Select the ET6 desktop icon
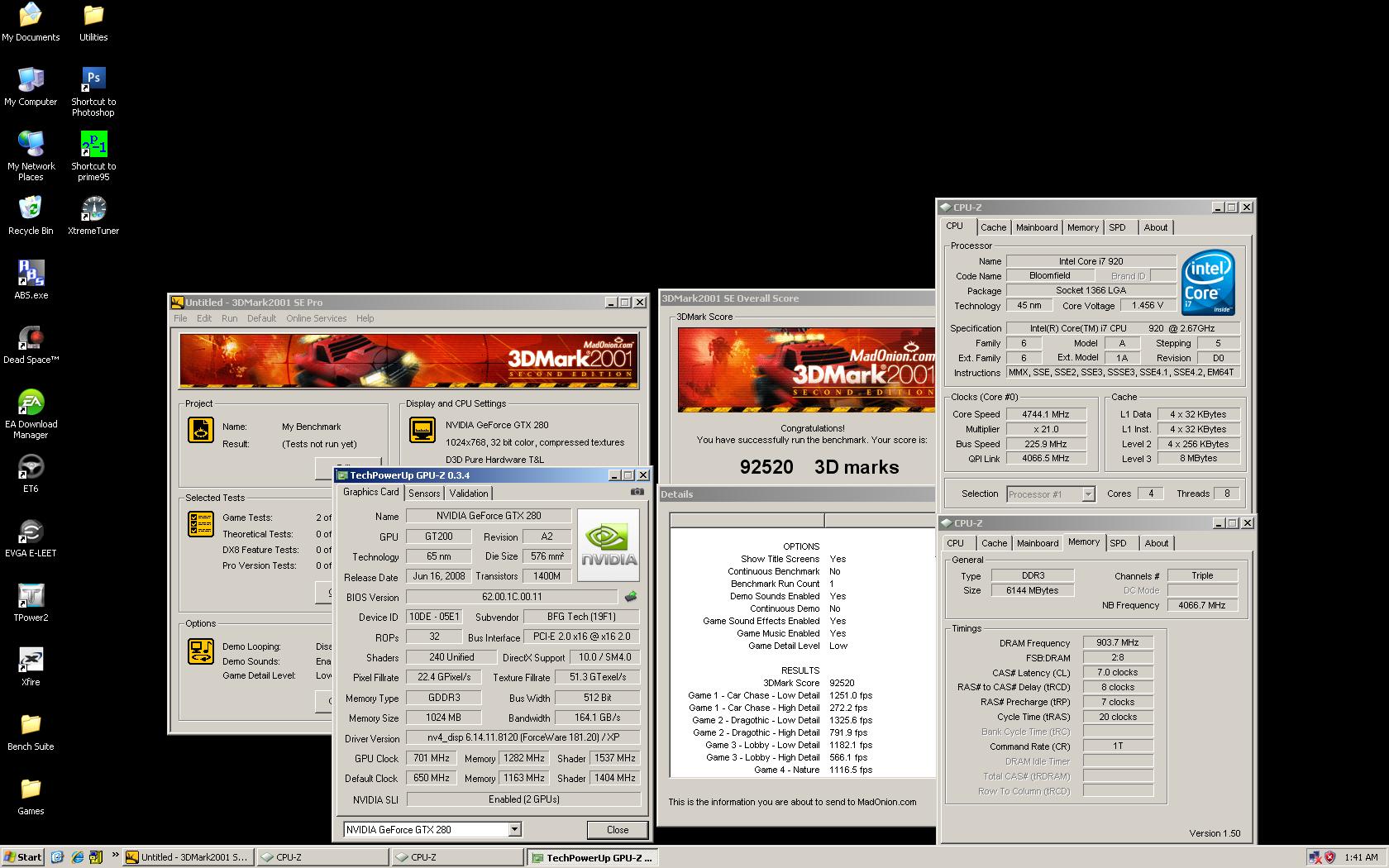The image size is (1389, 868). tap(31, 474)
